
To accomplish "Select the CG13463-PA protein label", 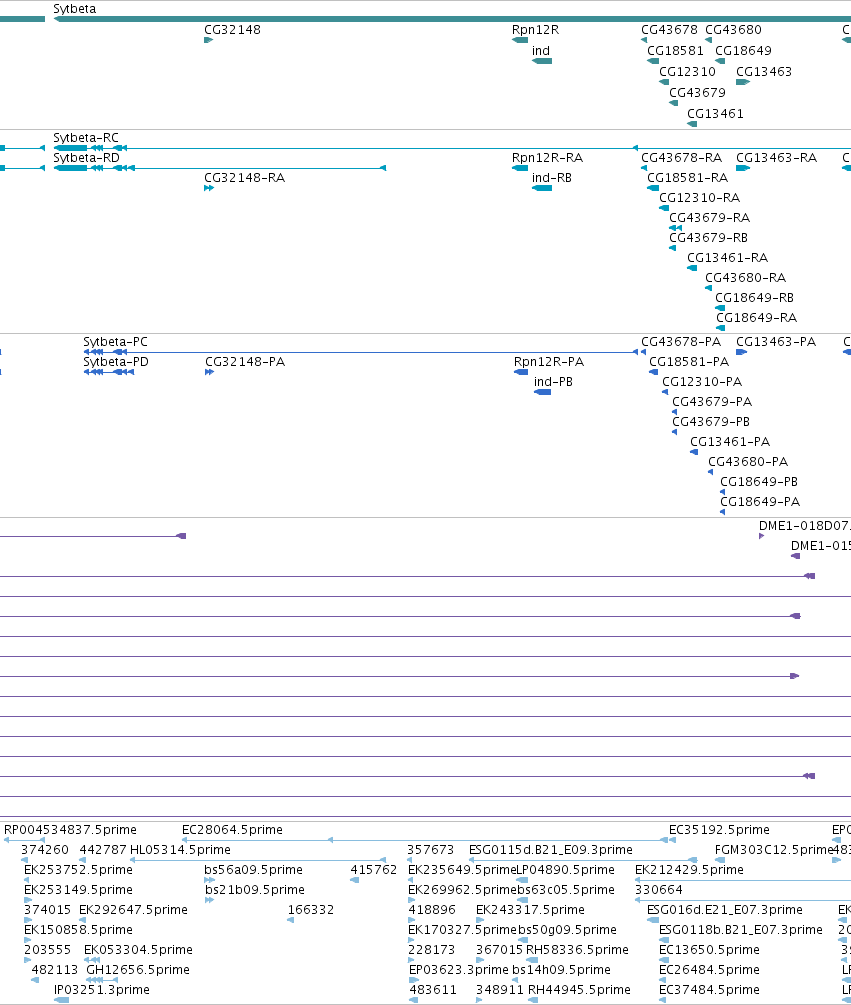I will (775, 342).
